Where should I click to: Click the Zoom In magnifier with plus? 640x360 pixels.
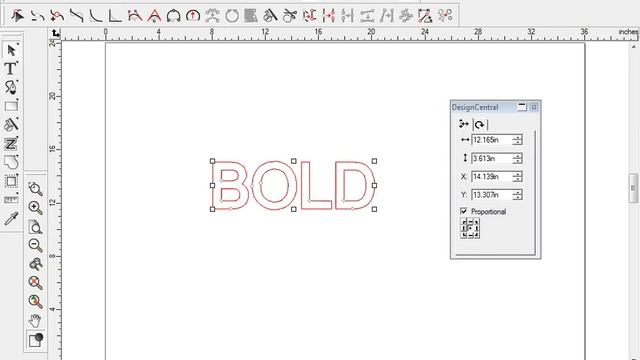(x=36, y=208)
